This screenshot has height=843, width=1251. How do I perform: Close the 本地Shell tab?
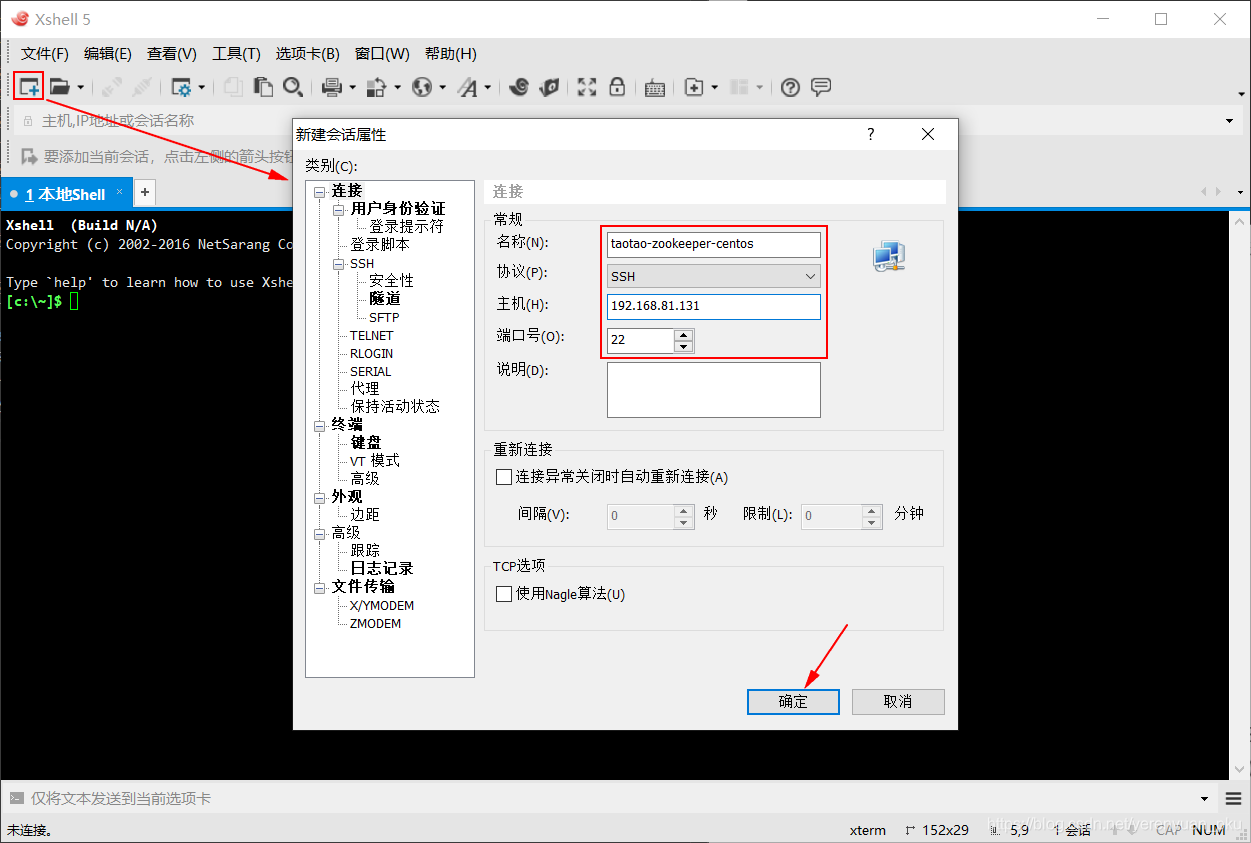[119, 192]
